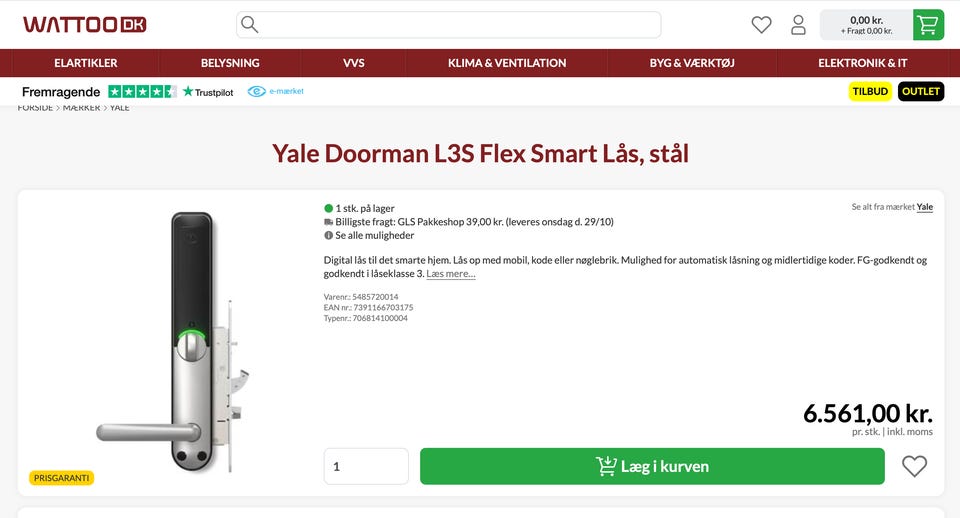This screenshot has height=518, width=960.
Task: Click the search magnifier icon
Action: coord(250,24)
